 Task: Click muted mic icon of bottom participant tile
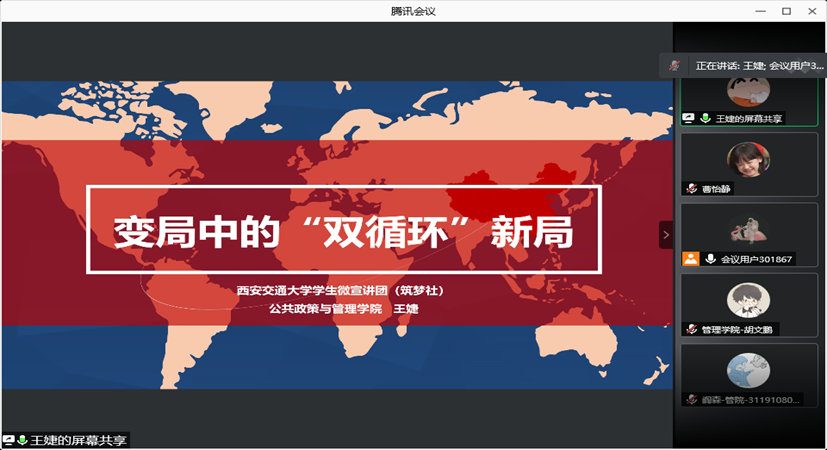point(691,399)
